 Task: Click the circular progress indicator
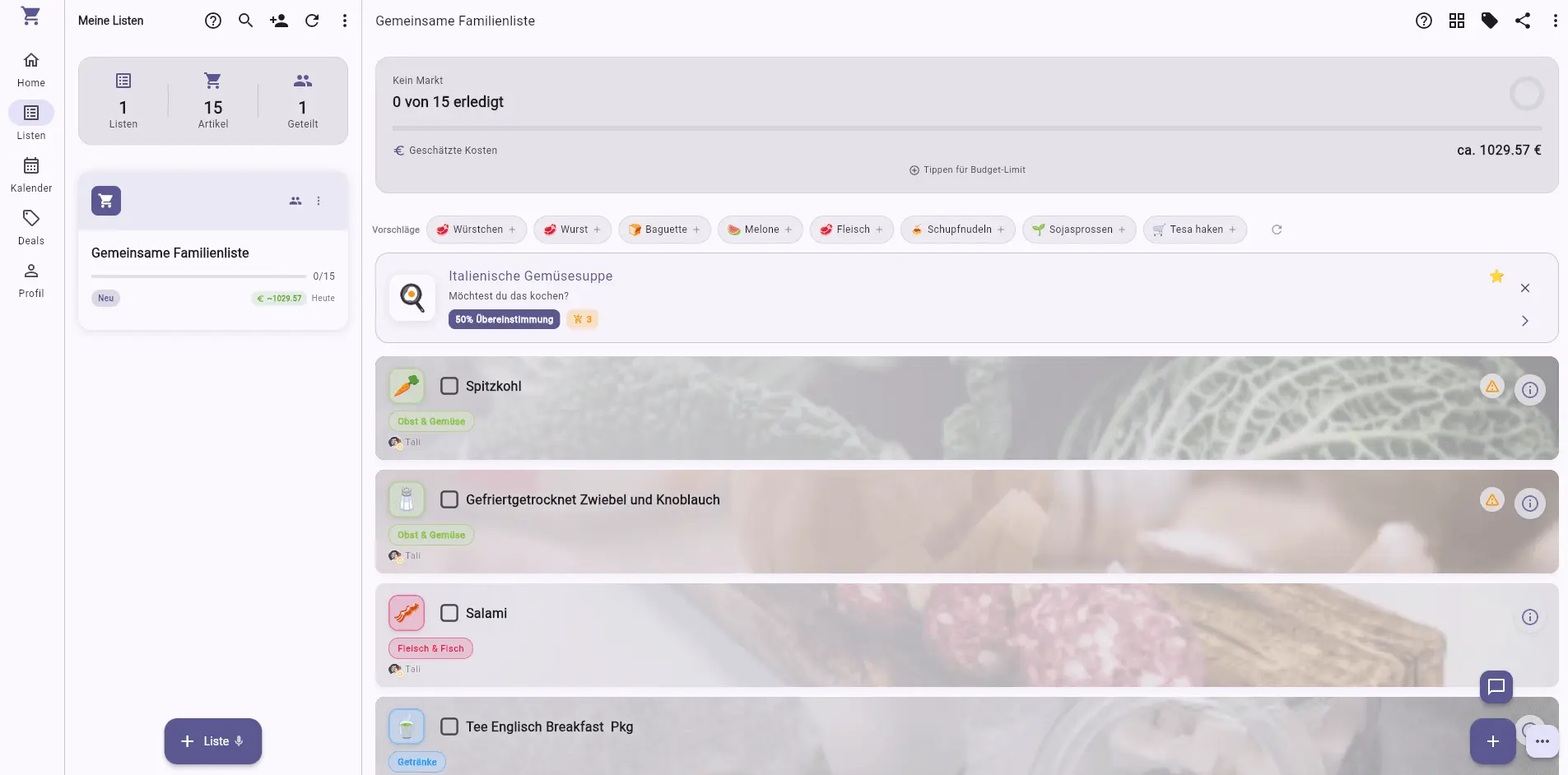click(1526, 94)
